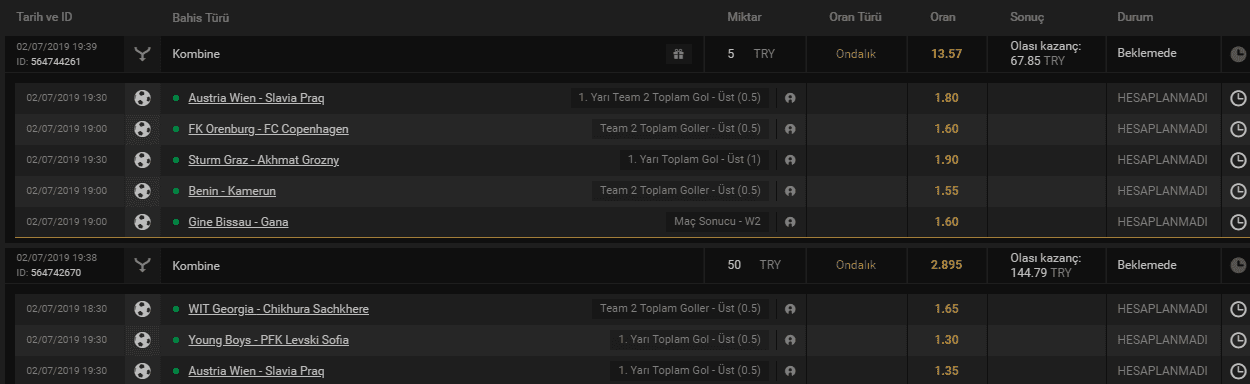Open the Young Boys - PFK Levski Sofia link

[268, 340]
